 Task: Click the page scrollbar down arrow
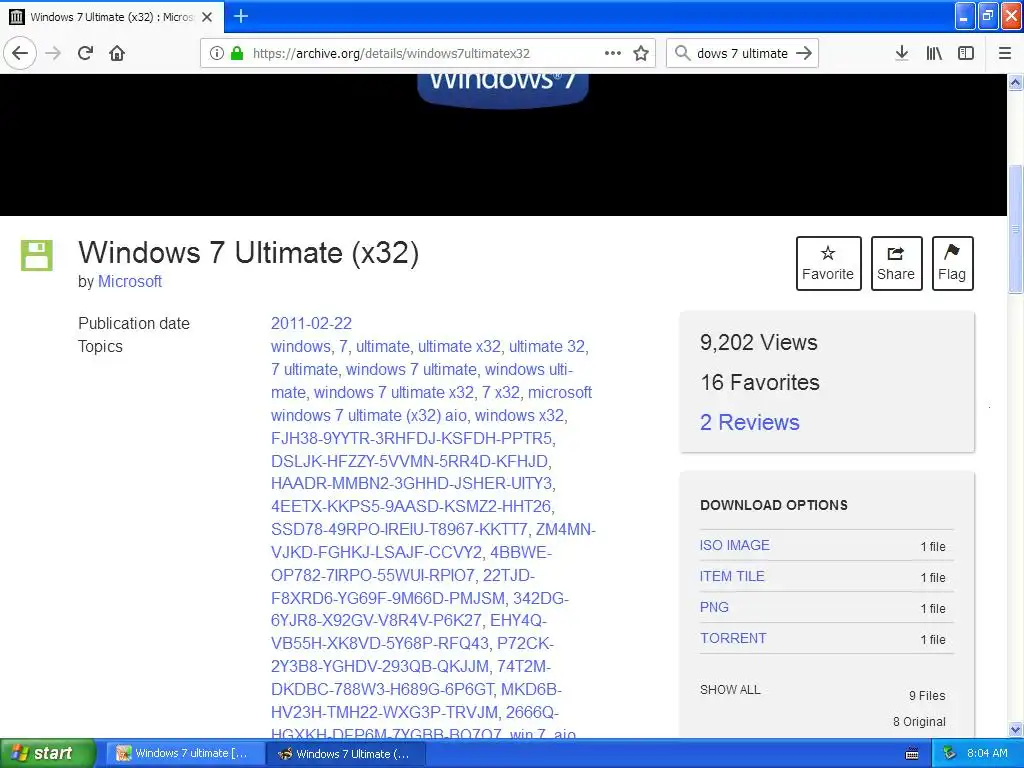[x=1015, y=729]
